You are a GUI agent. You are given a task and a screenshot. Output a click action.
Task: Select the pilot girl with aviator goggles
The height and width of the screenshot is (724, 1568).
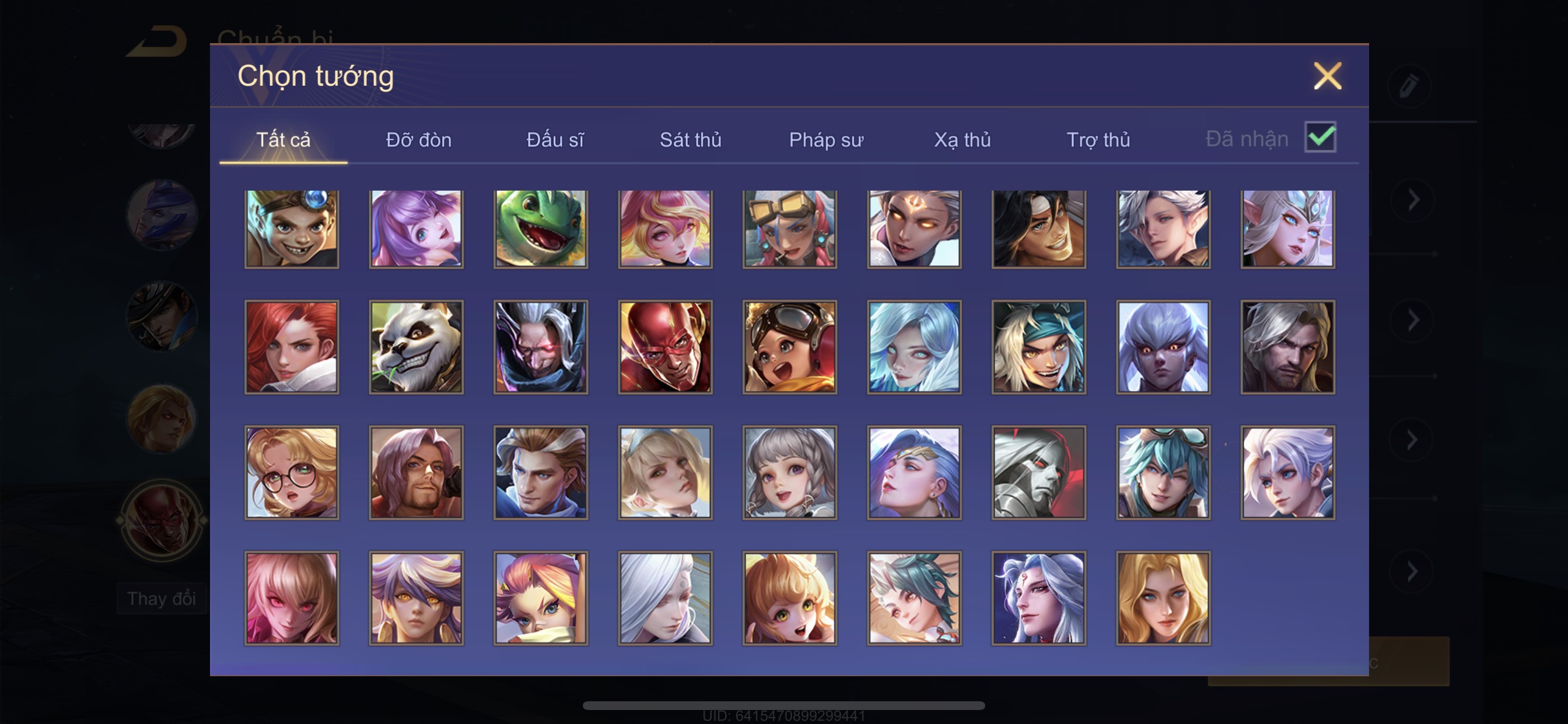(x=789, y=347)
